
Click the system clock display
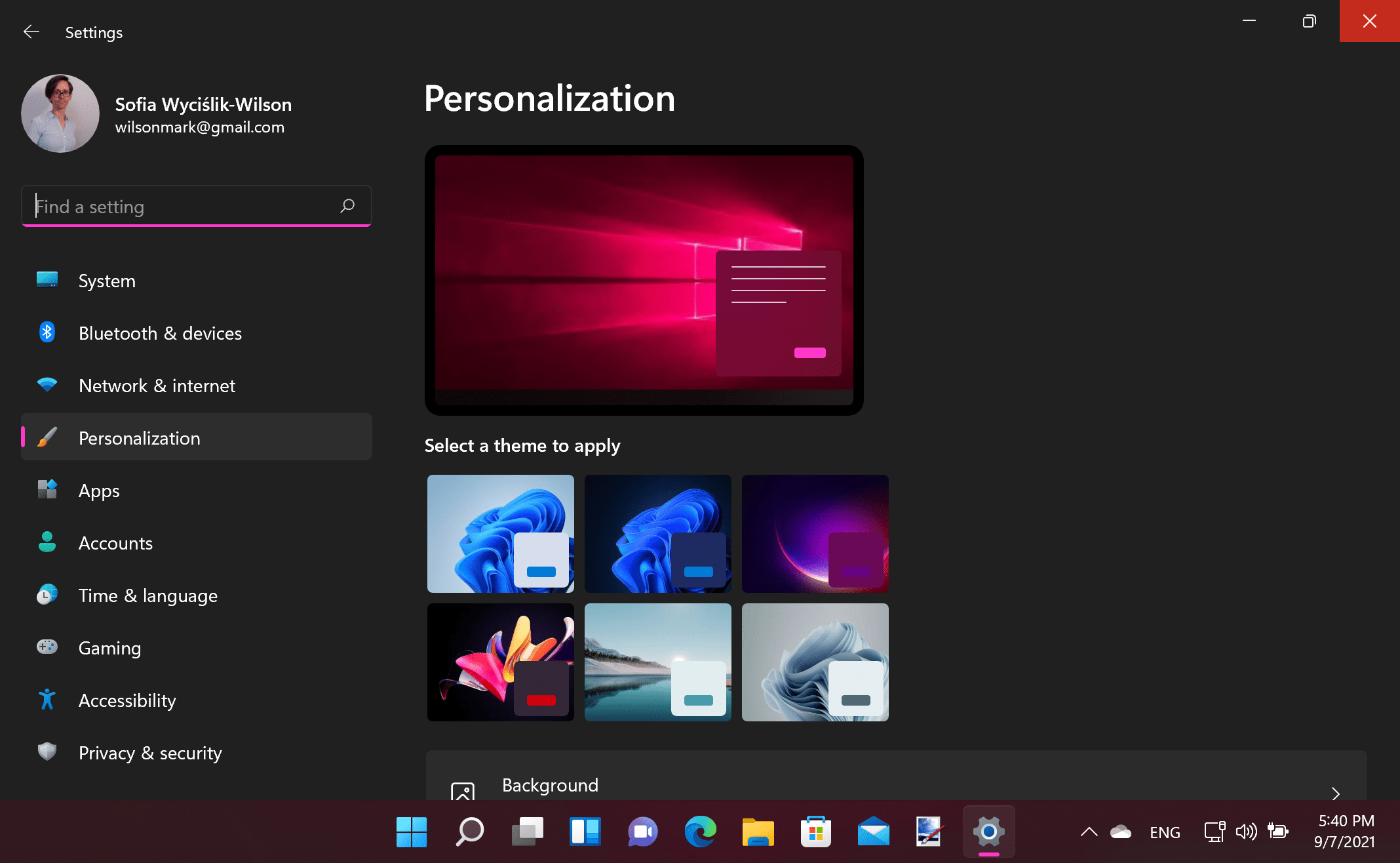[x=1350, y=830]
